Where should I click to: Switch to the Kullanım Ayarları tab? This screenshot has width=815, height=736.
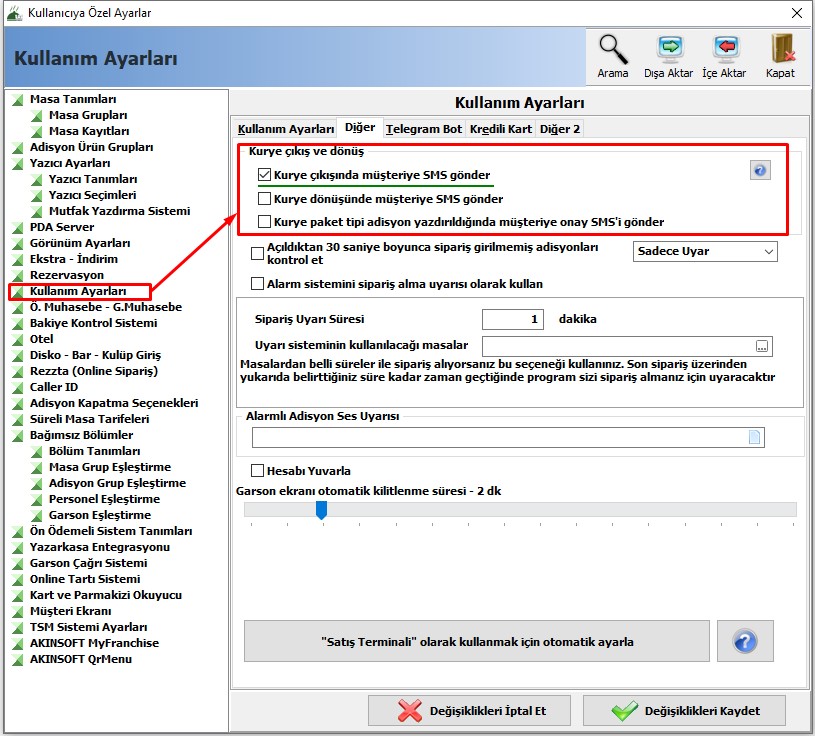(x=286, y=129)
